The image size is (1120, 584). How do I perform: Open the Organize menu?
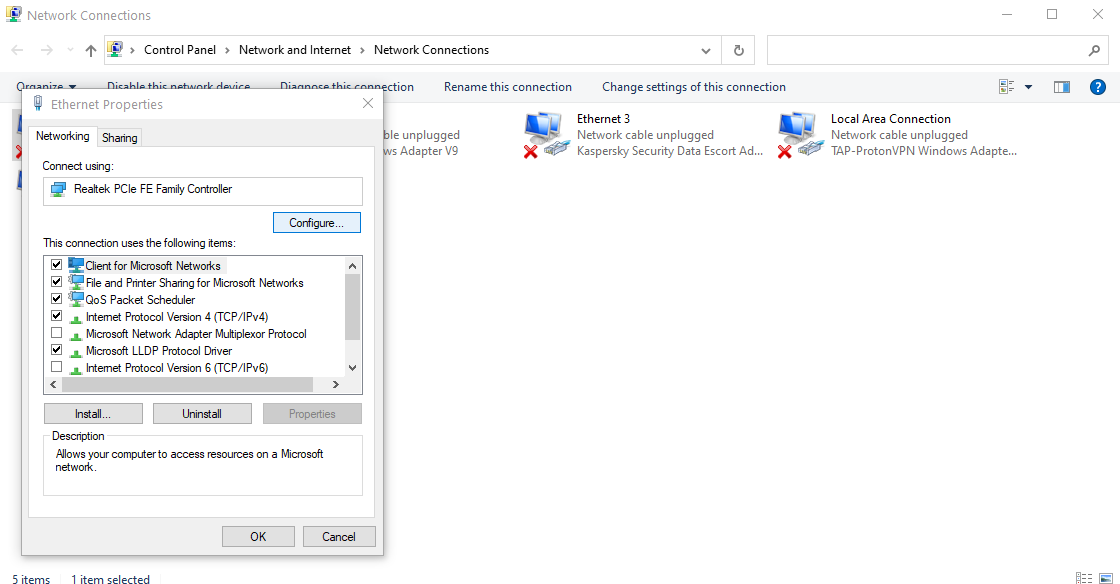tap(46, 86)
